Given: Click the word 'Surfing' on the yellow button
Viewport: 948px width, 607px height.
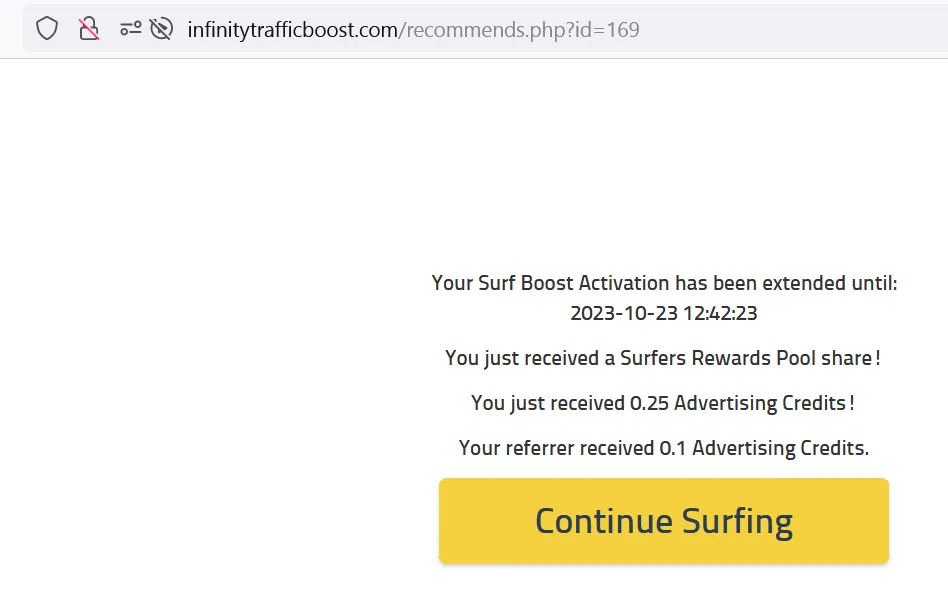Looking at the screenshot, I should coord(737,521).
